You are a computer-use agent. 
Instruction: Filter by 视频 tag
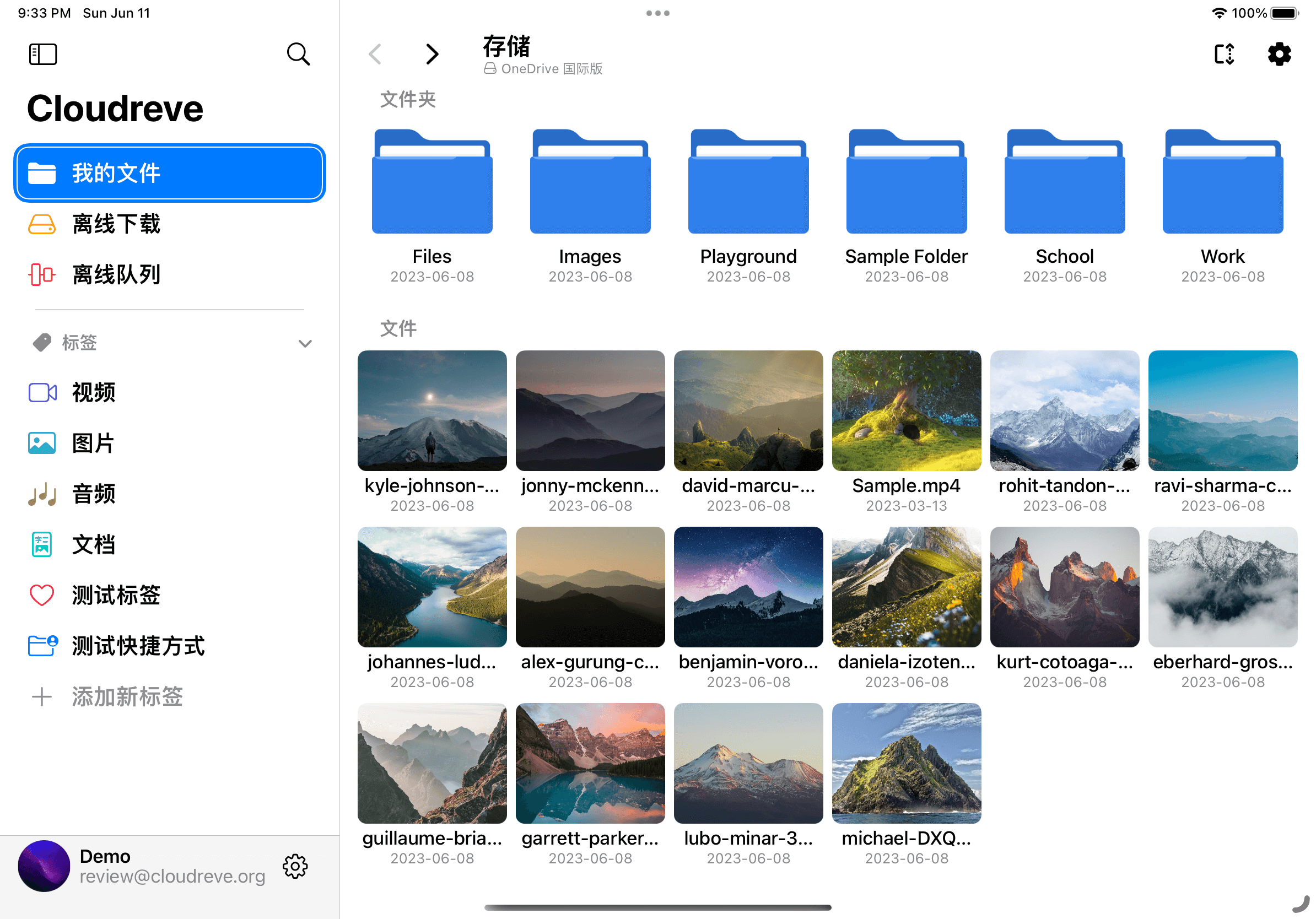tap(170, 392)
